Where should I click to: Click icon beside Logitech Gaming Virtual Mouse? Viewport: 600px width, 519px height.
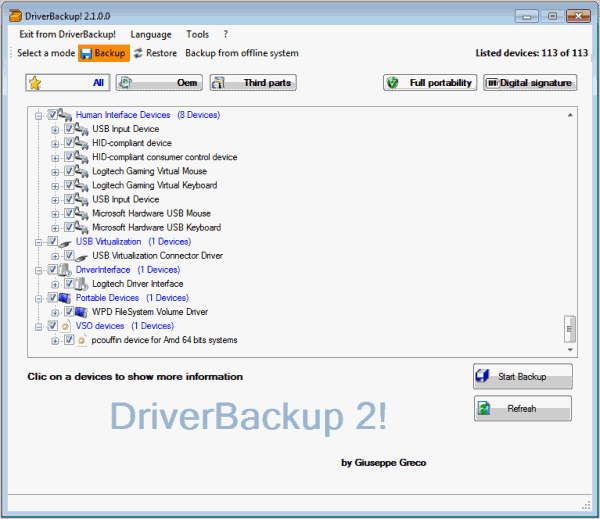pos(82,171)
